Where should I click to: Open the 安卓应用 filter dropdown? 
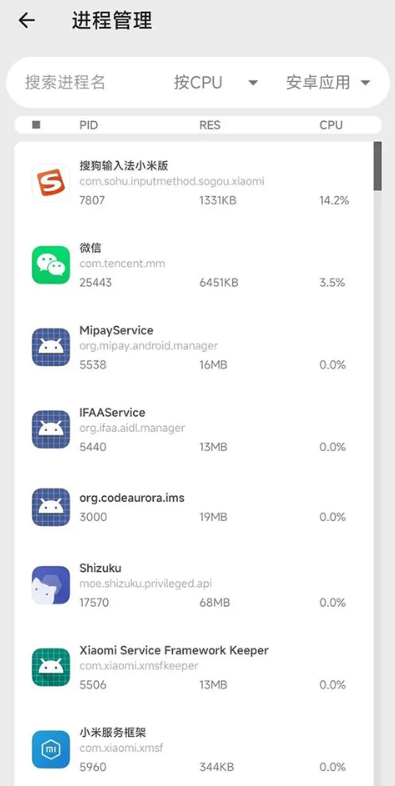tap(328, 82)
